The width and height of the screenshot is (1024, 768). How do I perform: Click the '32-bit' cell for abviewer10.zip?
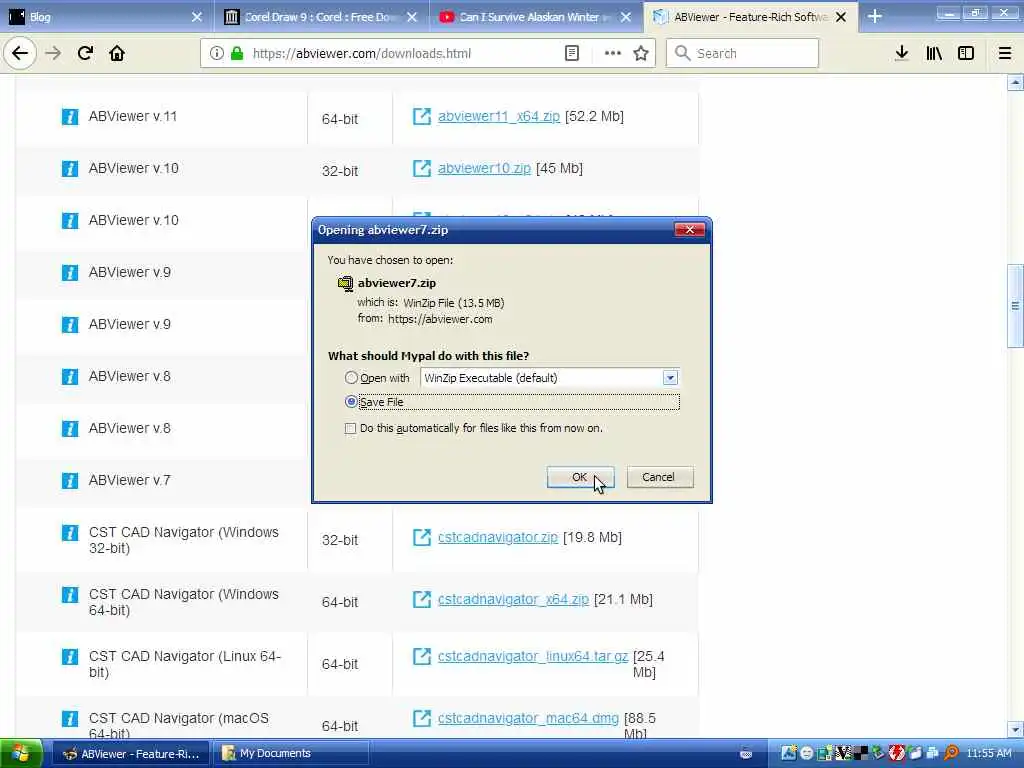coord(340,171)
